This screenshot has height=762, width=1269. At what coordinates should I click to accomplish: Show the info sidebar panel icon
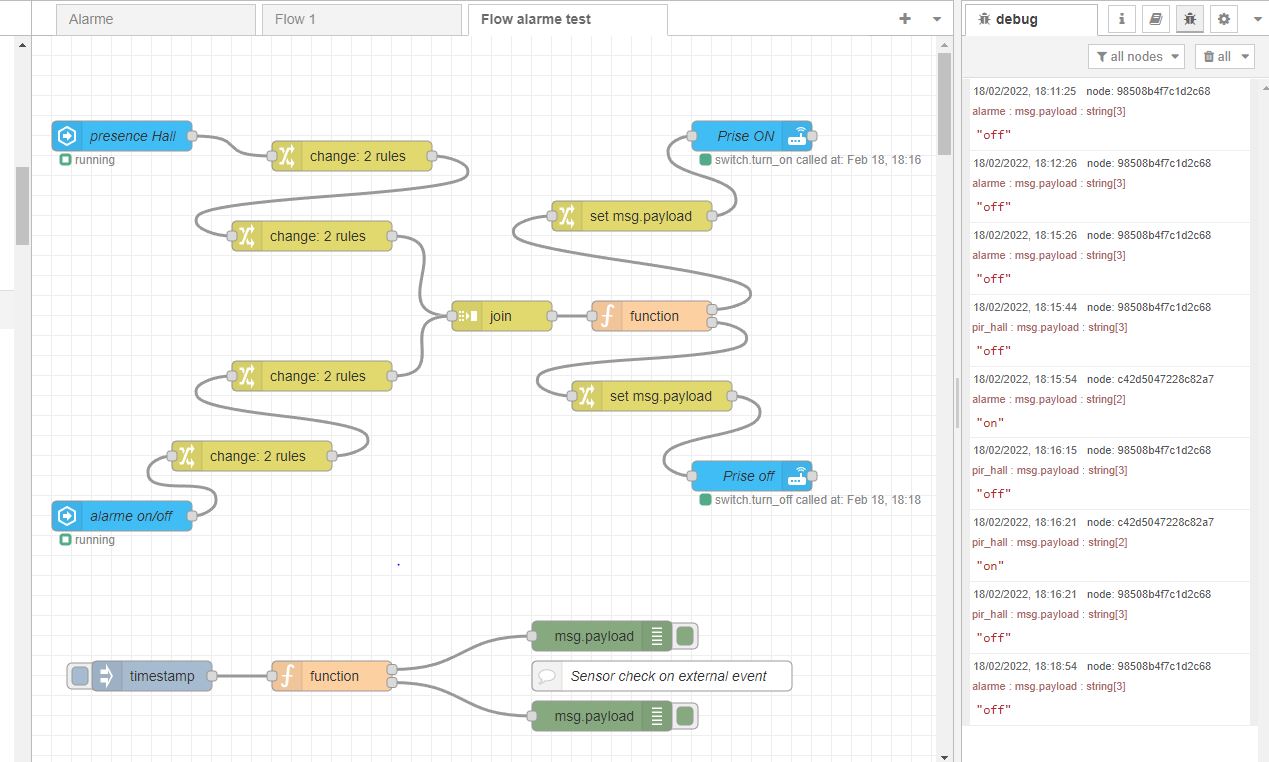(1122, 19)
